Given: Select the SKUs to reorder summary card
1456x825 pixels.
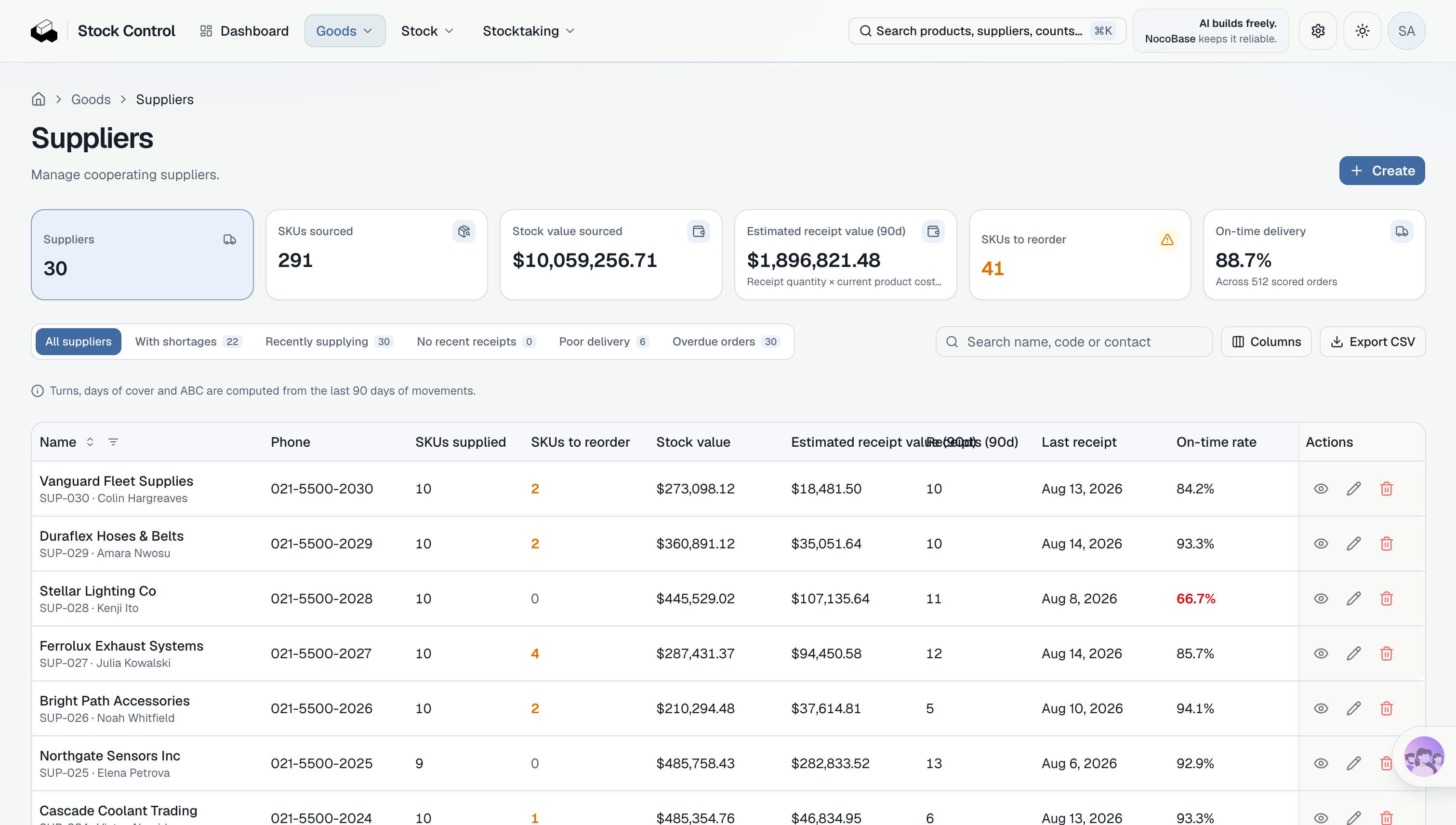Looking at the screenshot, I should click(x=1080, y=254).
